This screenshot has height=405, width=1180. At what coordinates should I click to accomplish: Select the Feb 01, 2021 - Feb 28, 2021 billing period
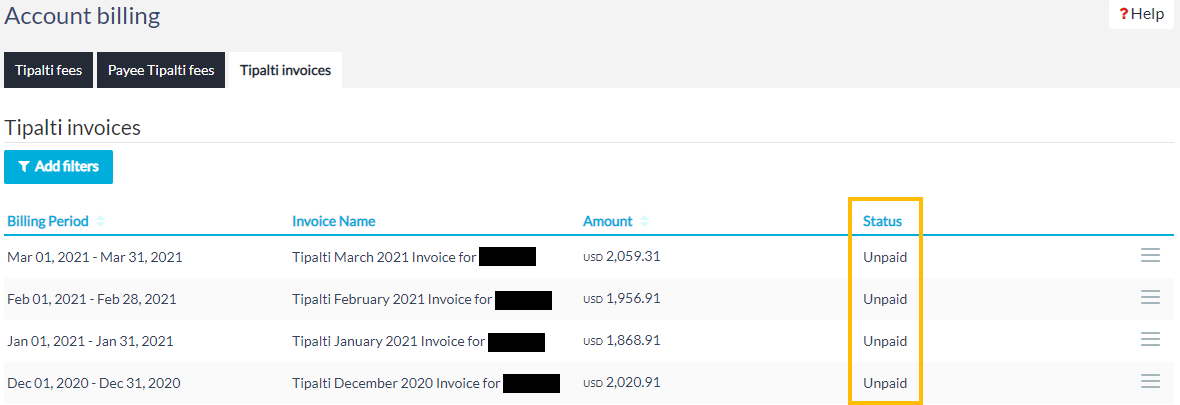pos(92,299)
